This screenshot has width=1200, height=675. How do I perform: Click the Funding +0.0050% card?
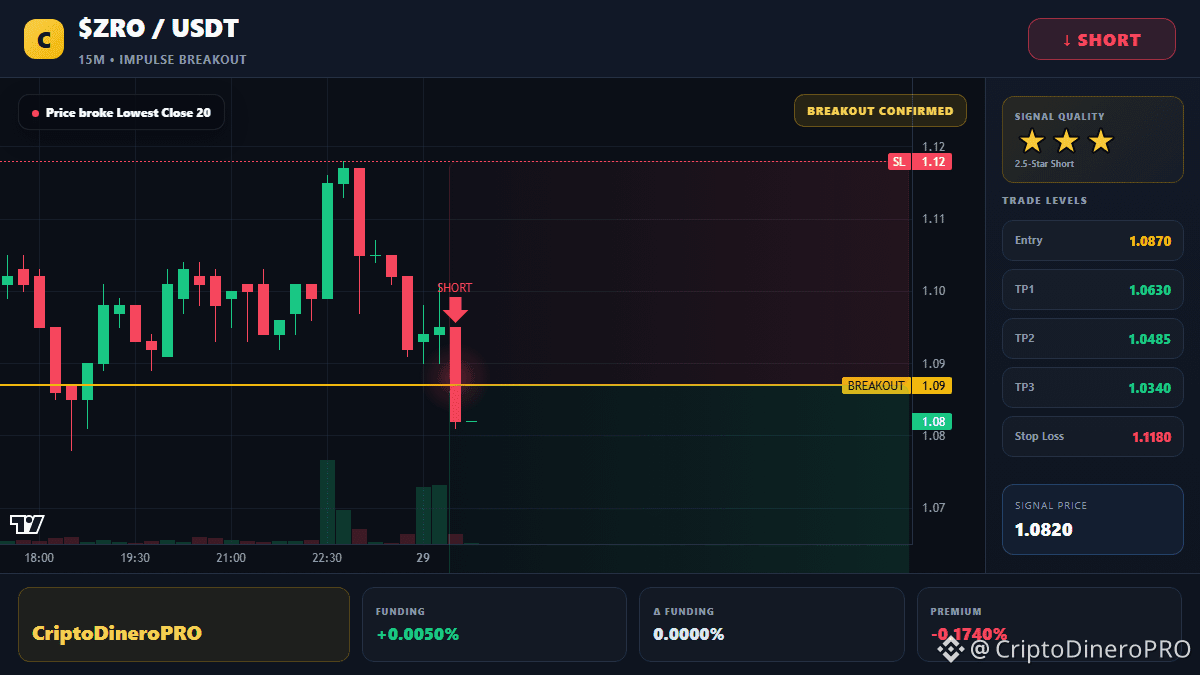494,624
